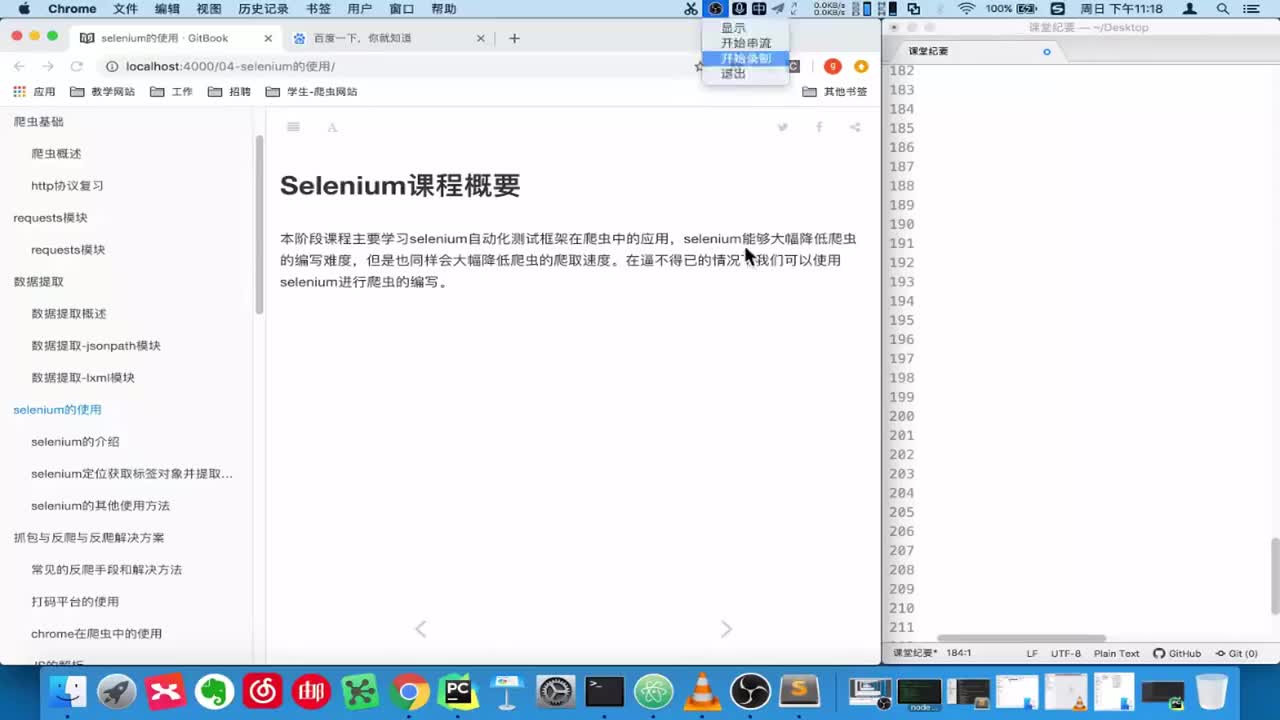The image size is (1280, 720).
Task: Open the 书签 menu in the menu bar
Action: pyautogui.click(x=318, y=9)
